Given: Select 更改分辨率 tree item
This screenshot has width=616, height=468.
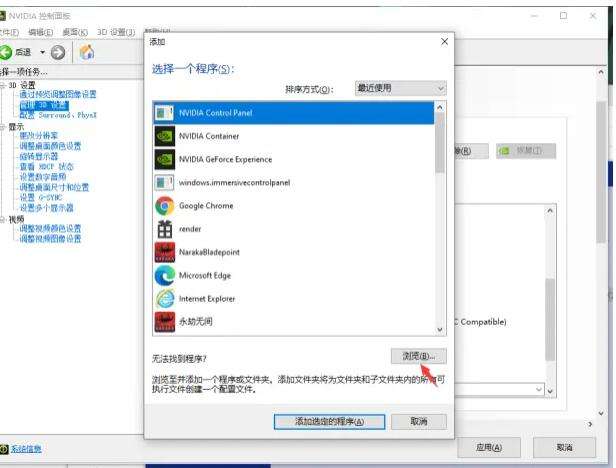Looking at the screenshot, I should tap(38, 136).
